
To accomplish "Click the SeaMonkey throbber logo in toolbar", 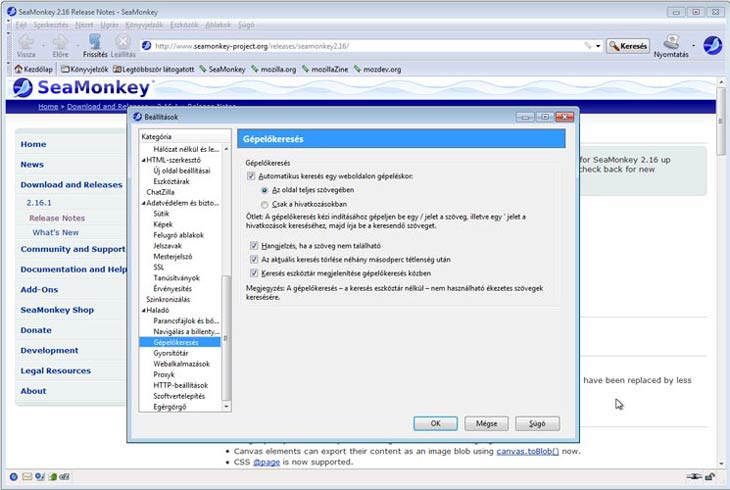I will (712, 46).
